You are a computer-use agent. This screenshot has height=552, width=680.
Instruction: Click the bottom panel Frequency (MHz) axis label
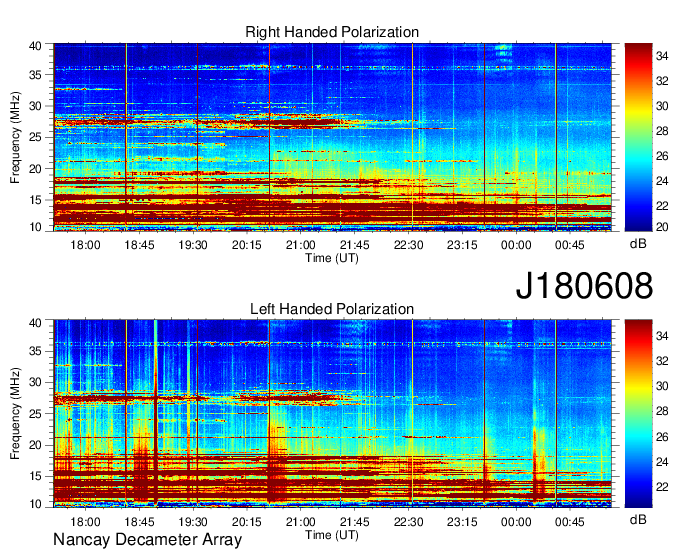click(15, 414)
